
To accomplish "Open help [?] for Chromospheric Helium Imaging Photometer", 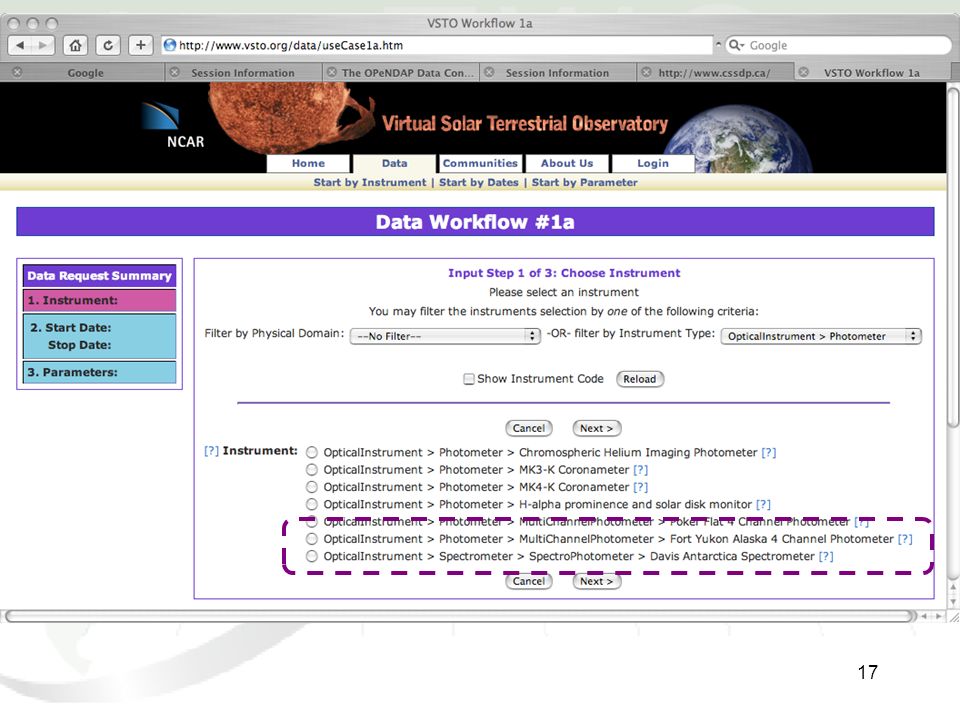I will point(768,452).
